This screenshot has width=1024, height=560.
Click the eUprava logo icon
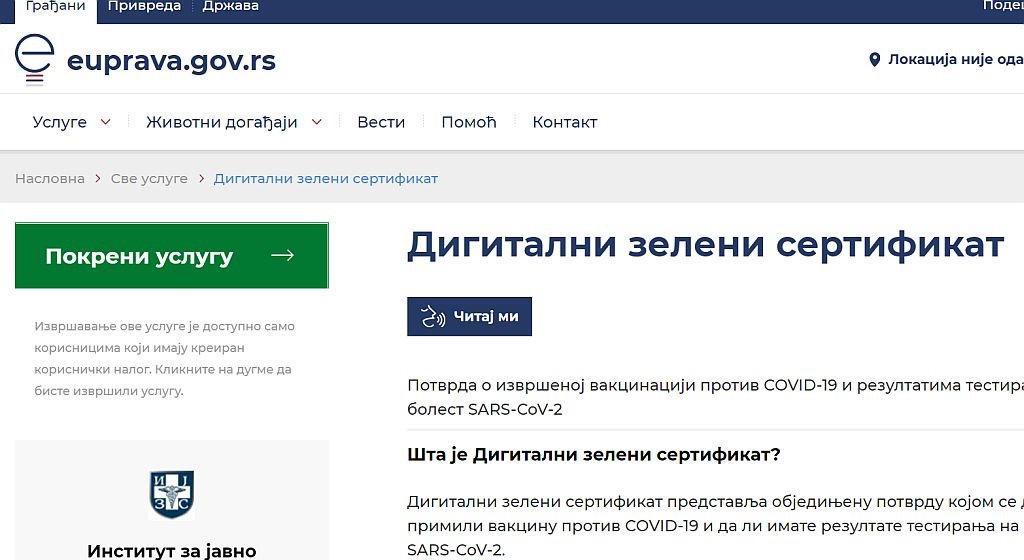[34, 60]
